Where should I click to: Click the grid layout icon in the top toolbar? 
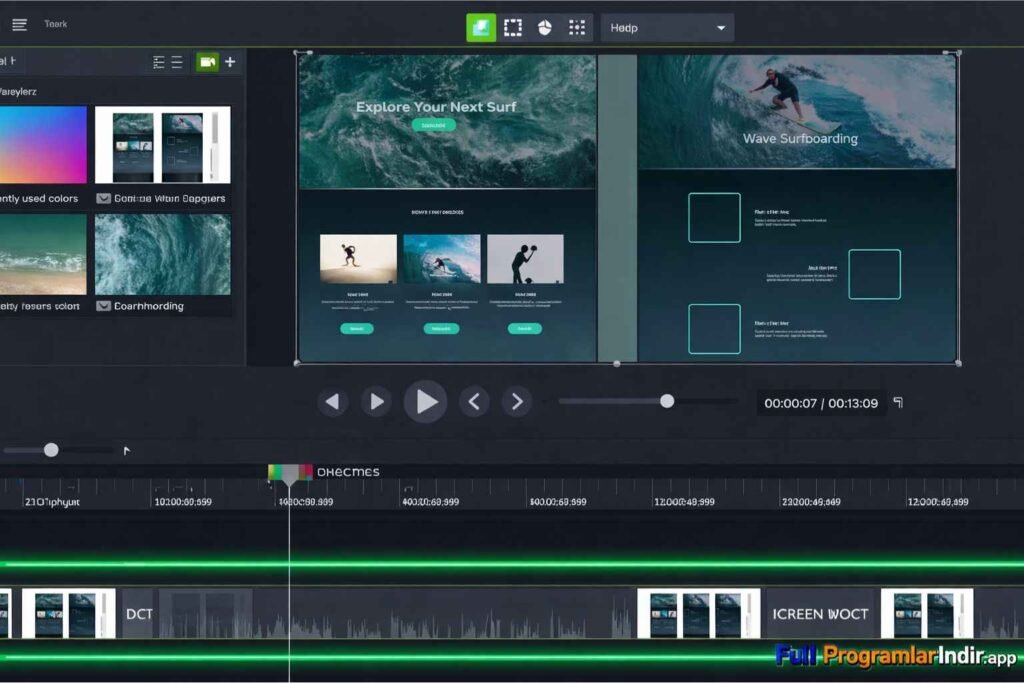coord(577,27)
